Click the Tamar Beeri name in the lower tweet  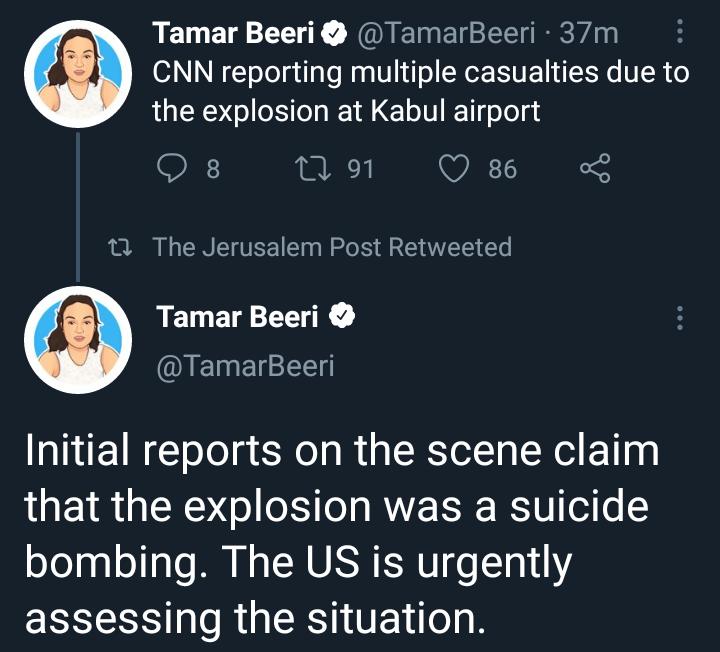point(238,318)
